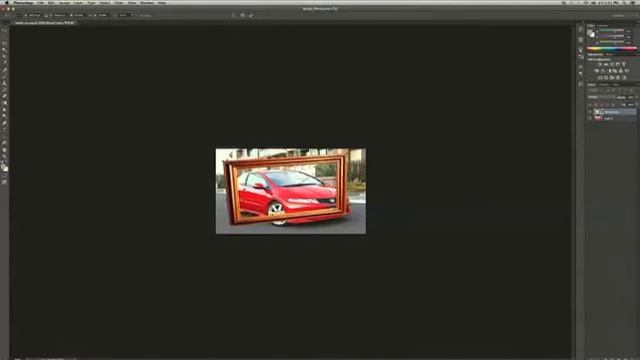640x360 pixels.
Task: Open the layer blend mode dropdown
Action: click(x=601, y=97)
